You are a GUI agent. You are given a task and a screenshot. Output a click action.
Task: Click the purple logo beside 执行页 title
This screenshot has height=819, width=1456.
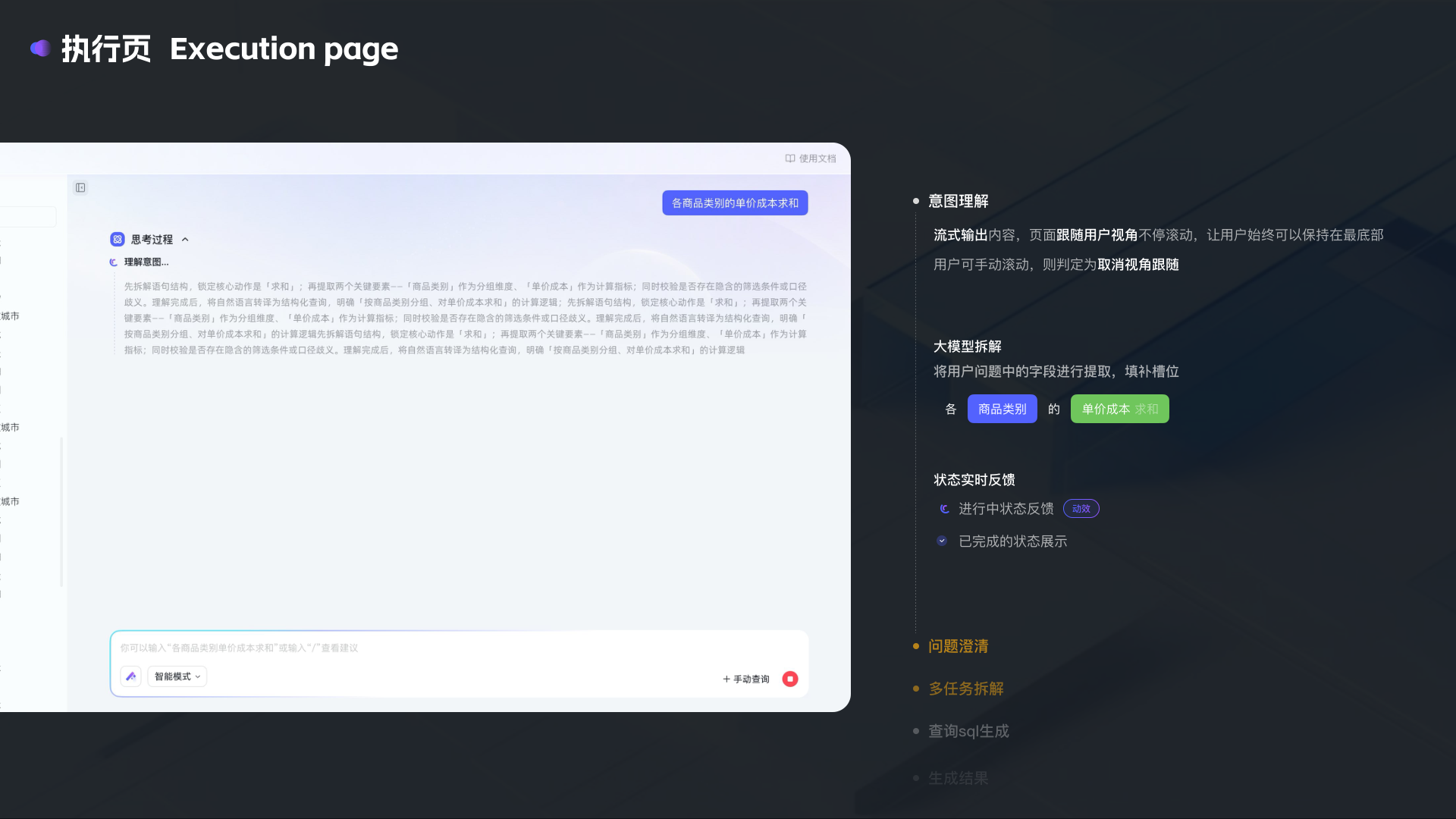tap(40, 49)
